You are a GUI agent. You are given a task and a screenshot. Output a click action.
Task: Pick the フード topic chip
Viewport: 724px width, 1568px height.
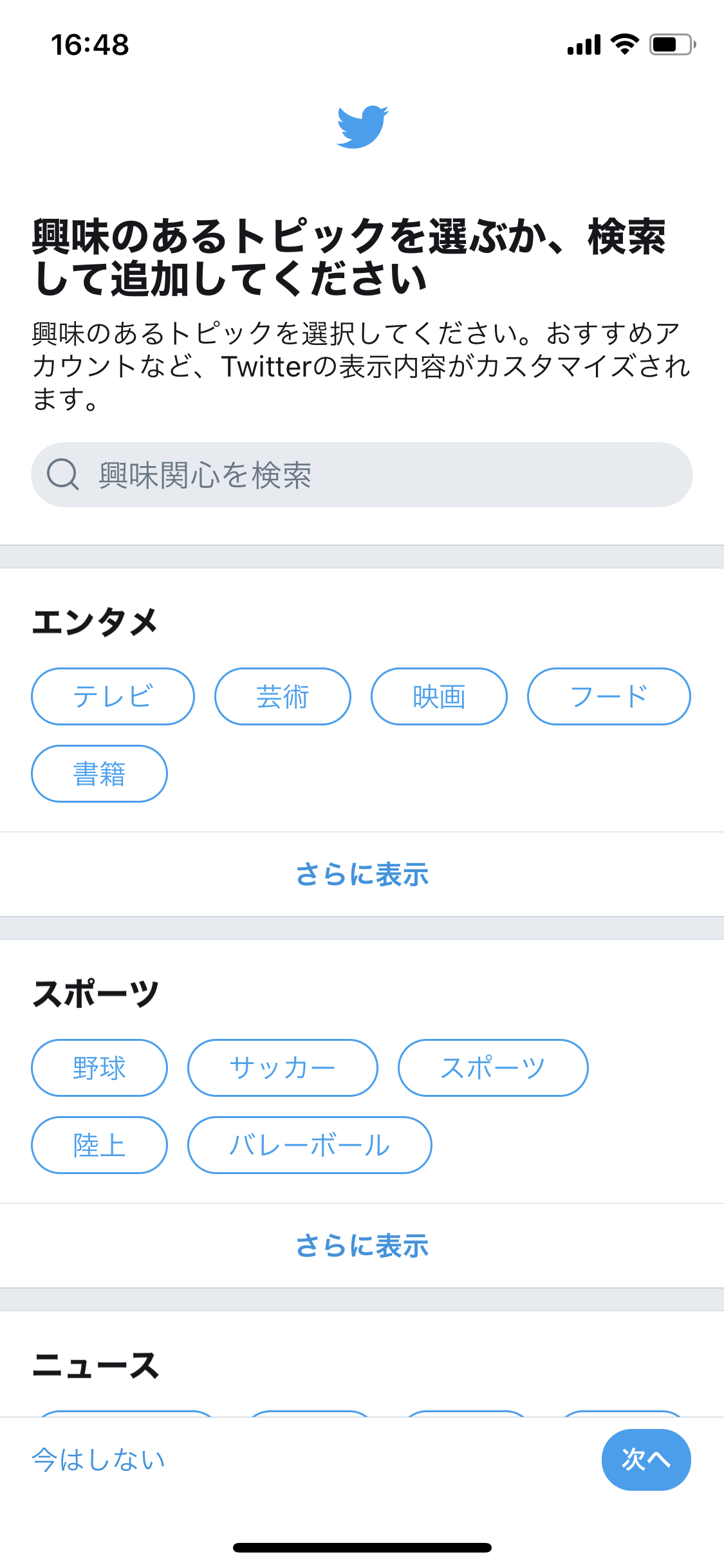[609, 696]
